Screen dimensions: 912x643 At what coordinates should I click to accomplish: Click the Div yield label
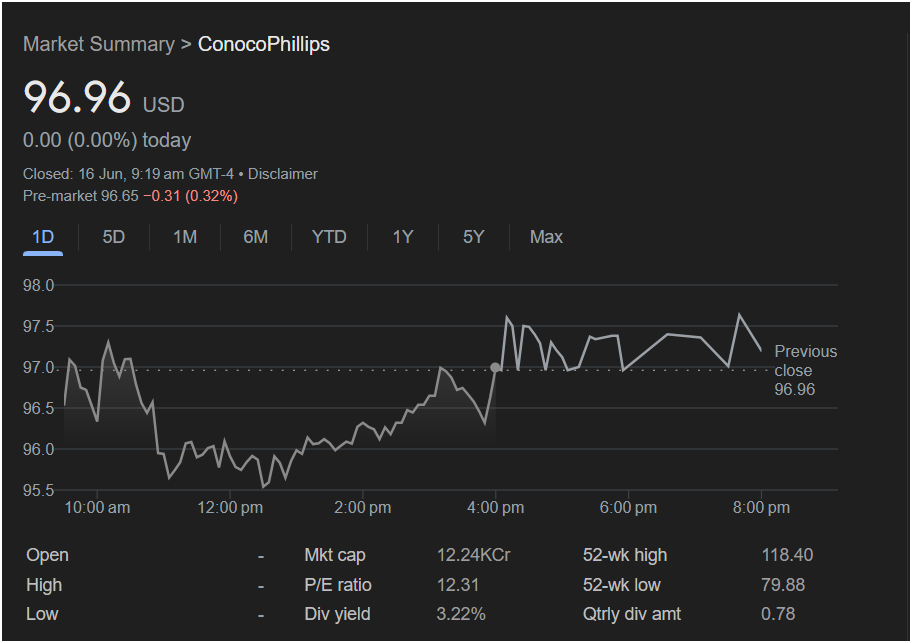(337, 614)
